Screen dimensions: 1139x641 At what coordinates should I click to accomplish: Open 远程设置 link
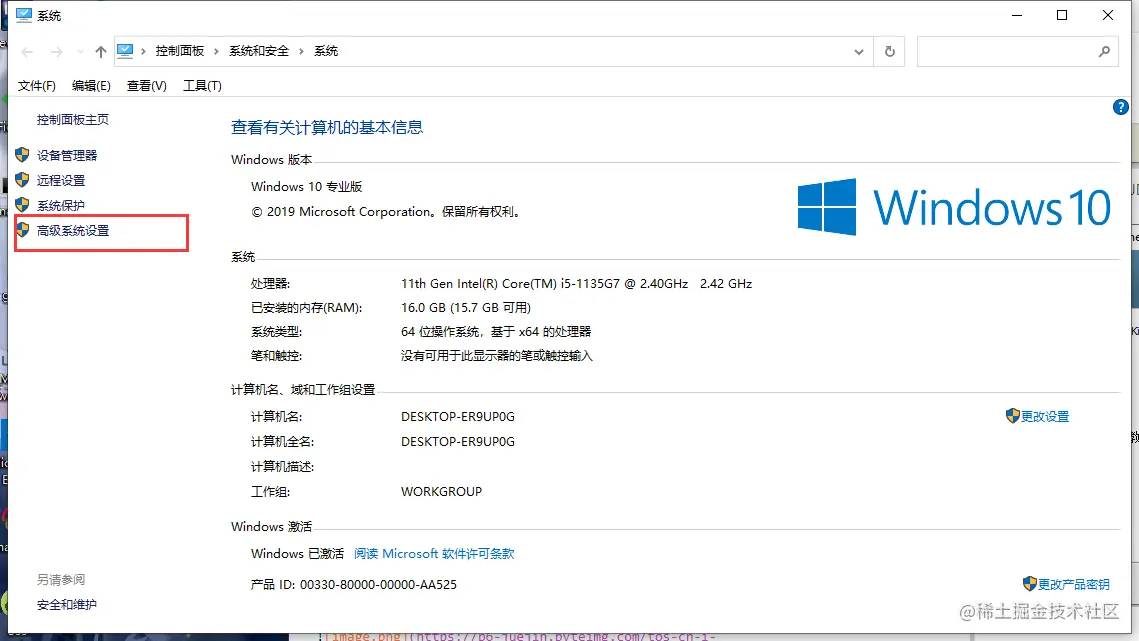pos(61,180)
